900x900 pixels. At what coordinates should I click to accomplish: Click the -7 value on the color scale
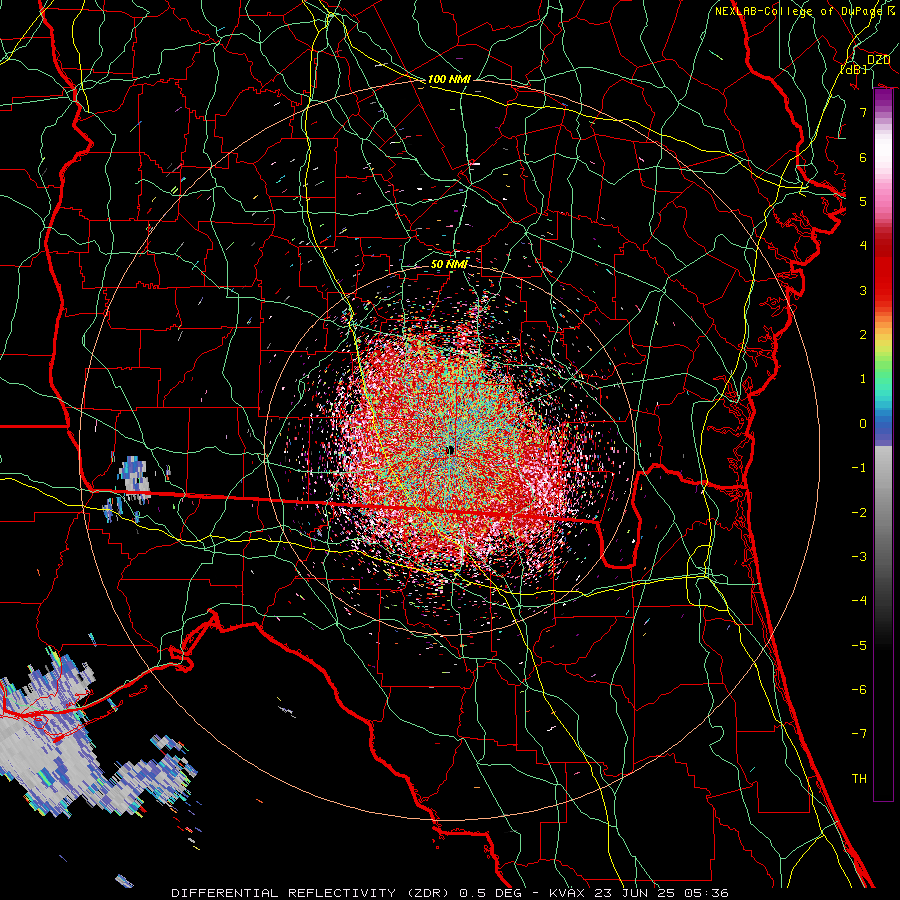[x=859, y=734]
